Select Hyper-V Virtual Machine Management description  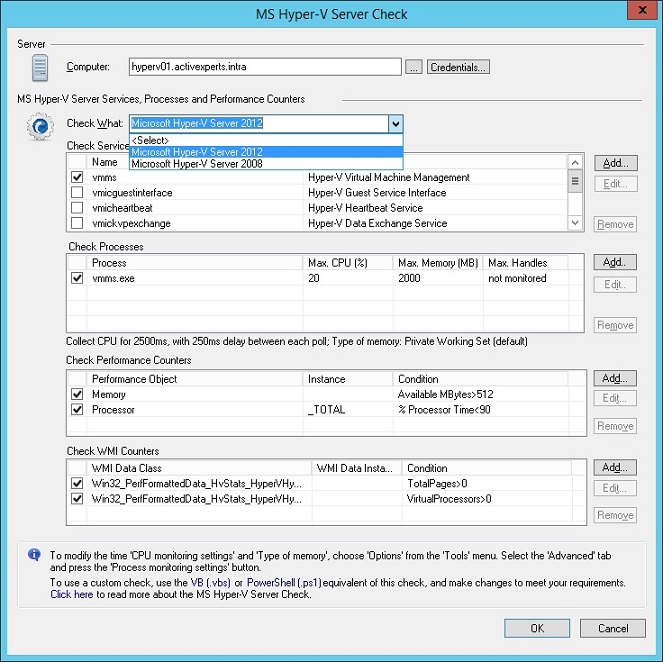(x=389, y=178)
